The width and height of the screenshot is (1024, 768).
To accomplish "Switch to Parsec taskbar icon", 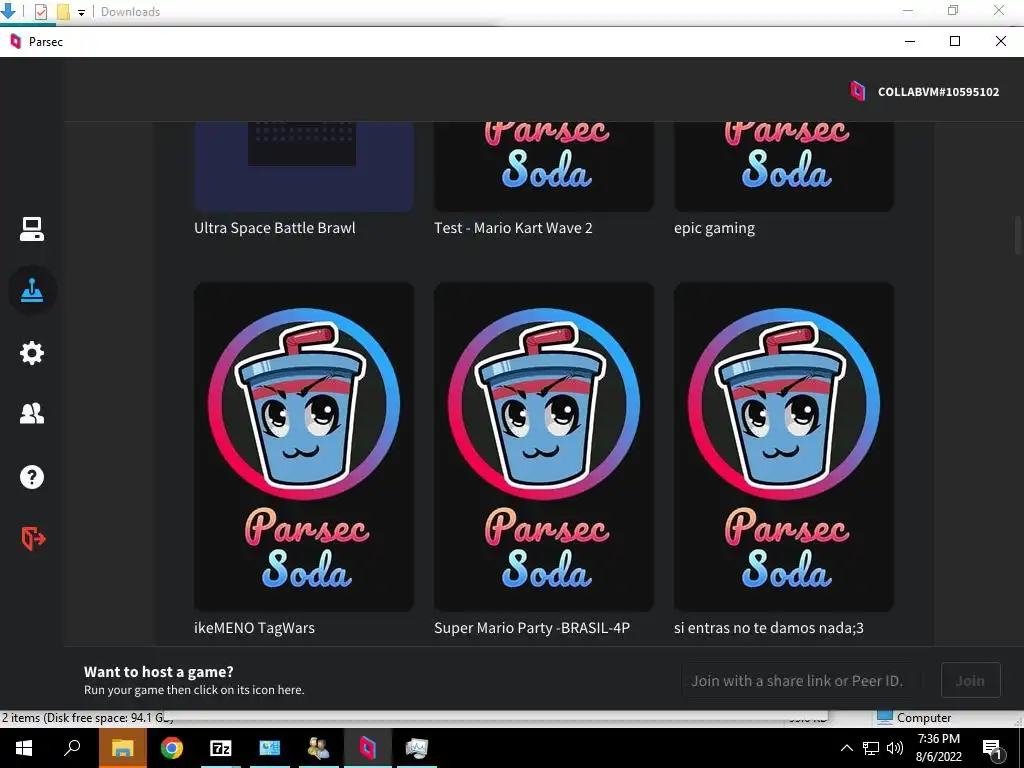I will (368, 748).
